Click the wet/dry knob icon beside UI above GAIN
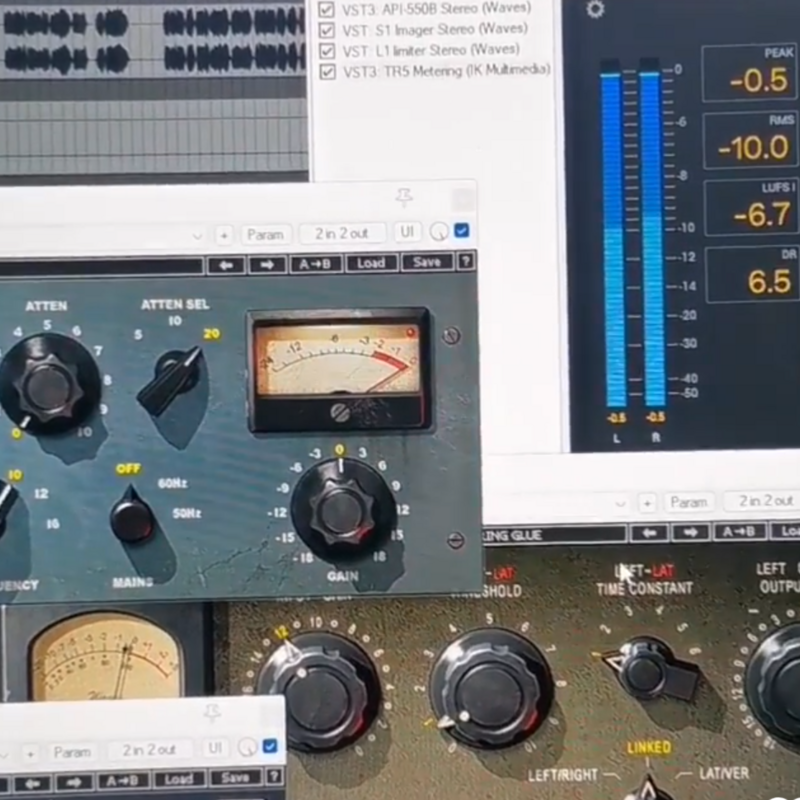This screenshot has width=800, height=800. click(x=439, y=233)
